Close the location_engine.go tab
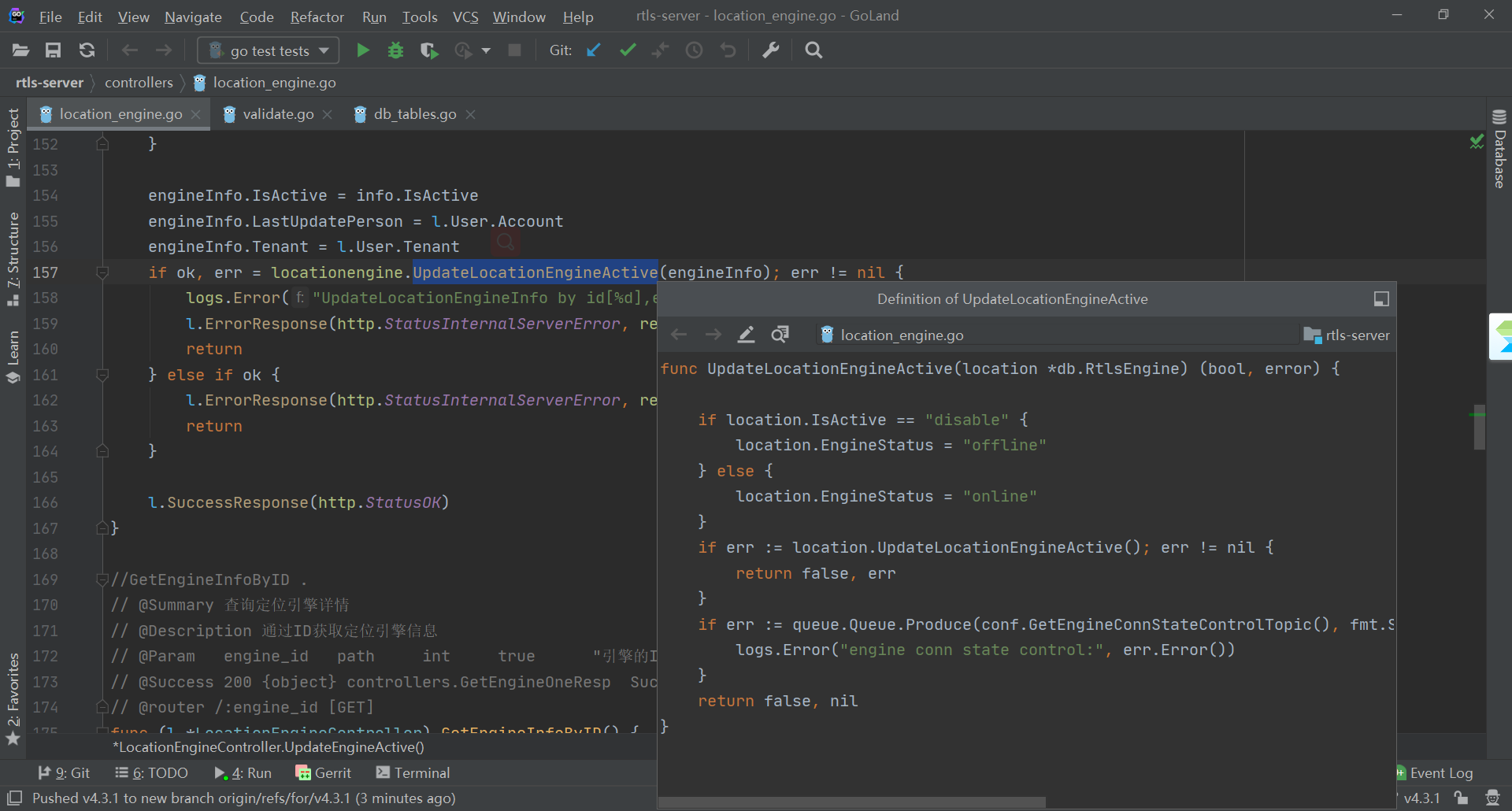Screen dimensions: 1512x811 [x=196, y=115]
